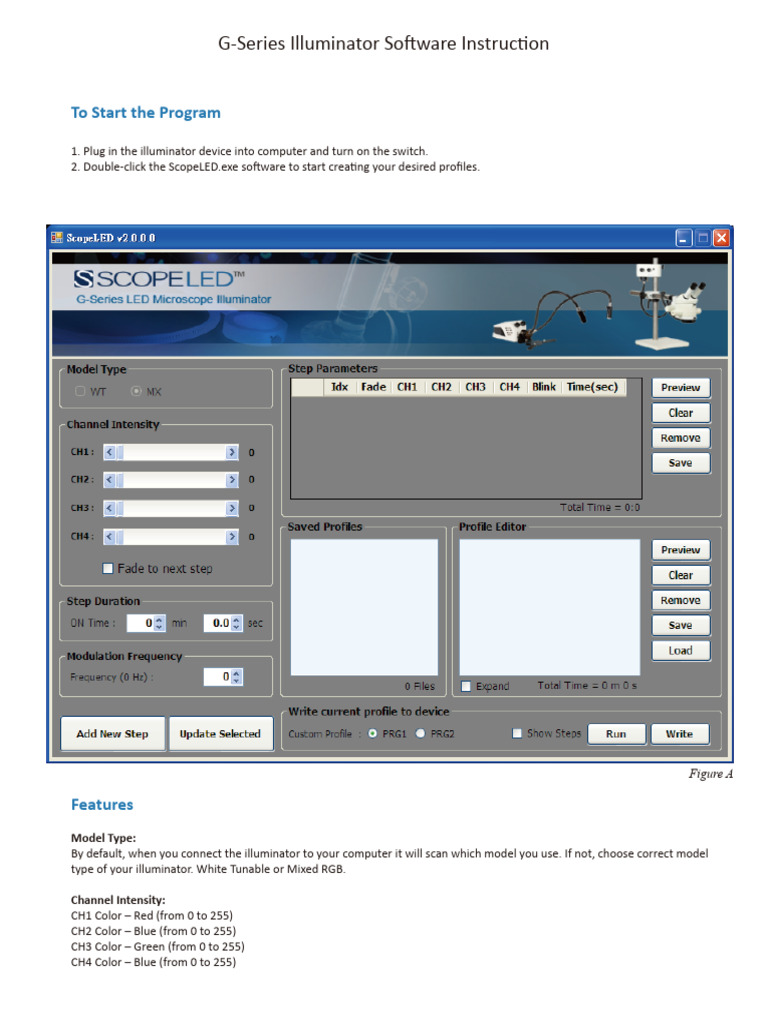This screenshot has height=1024, width=768.
Task: Click the Add New Step button
Action: pyautogui.click(x=112, y=734)
